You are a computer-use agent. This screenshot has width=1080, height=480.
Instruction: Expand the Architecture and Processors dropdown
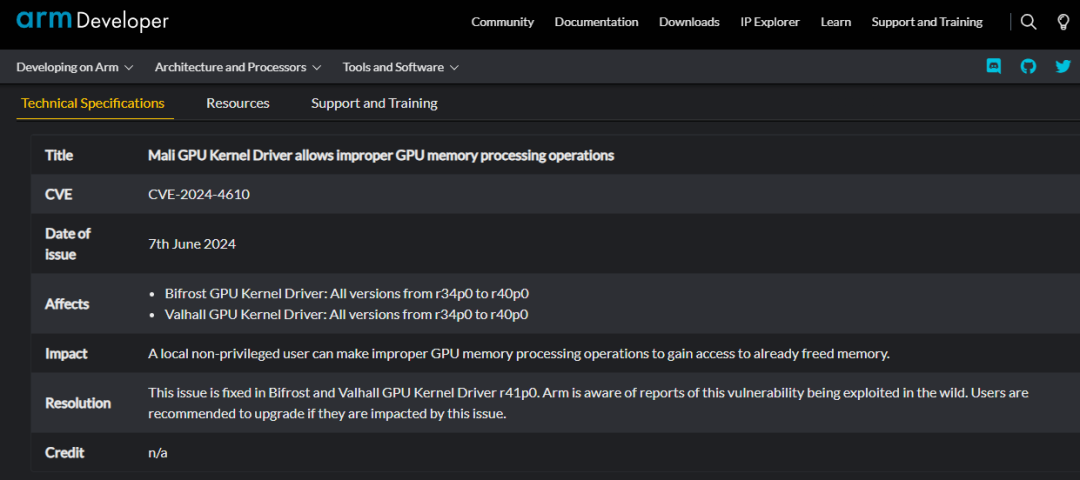[x=238, y=67]
